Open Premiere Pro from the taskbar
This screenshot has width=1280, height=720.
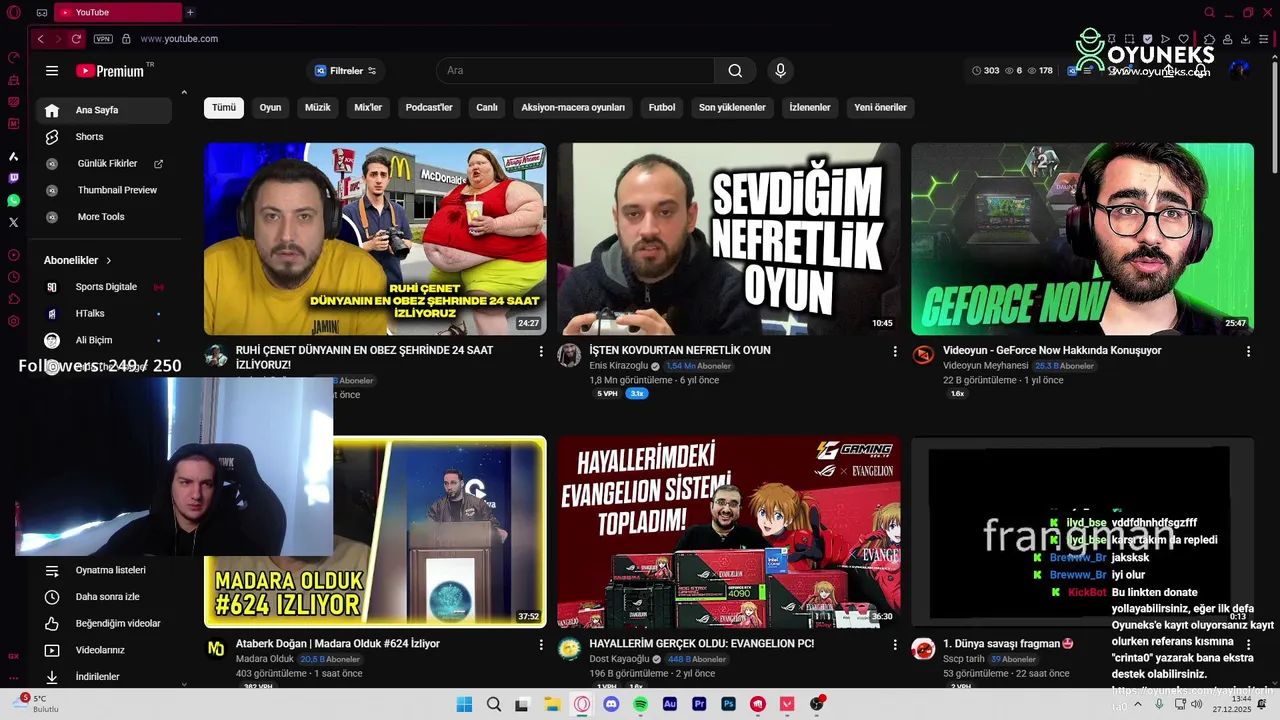click(699, 704)
